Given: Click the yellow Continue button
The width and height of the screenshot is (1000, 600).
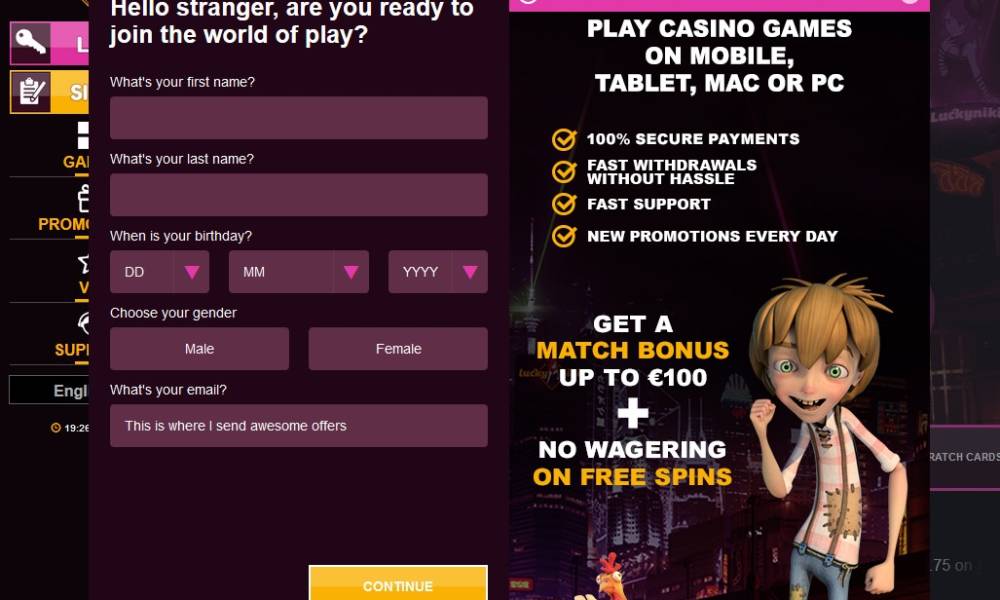Looking at the screenshot, I should point(398,583).
